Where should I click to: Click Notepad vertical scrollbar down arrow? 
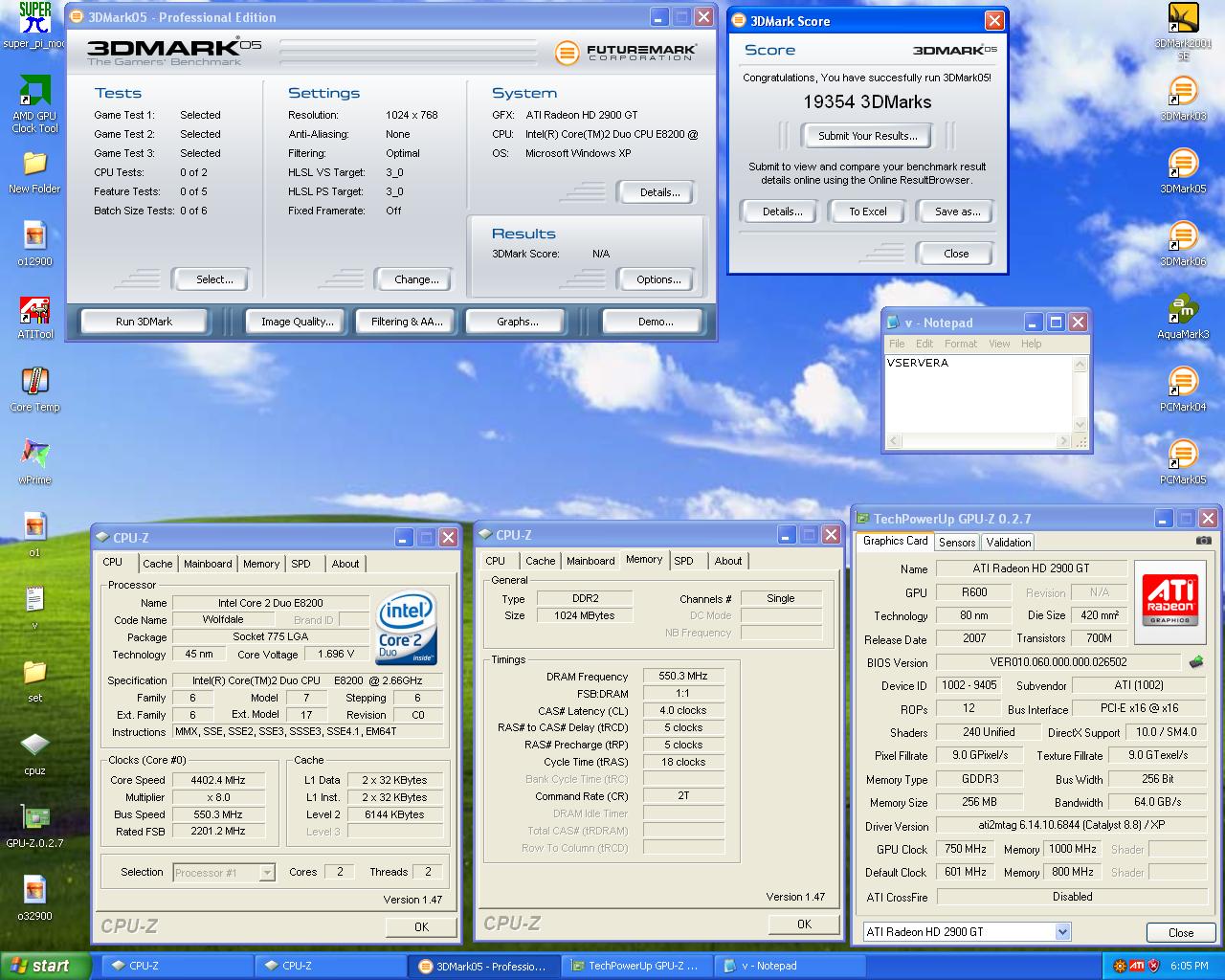(1080, 425)
